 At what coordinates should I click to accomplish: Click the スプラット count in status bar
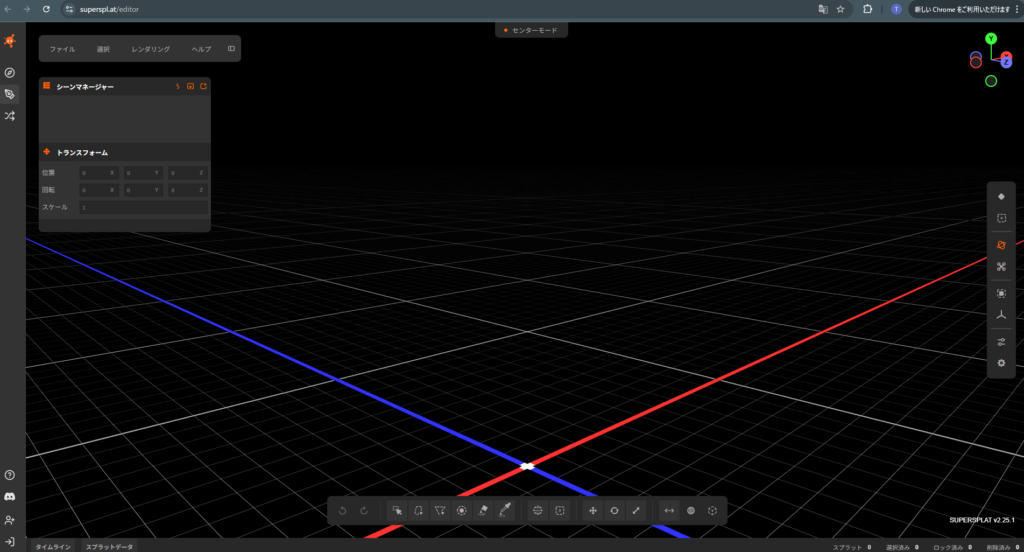(852, 547)
